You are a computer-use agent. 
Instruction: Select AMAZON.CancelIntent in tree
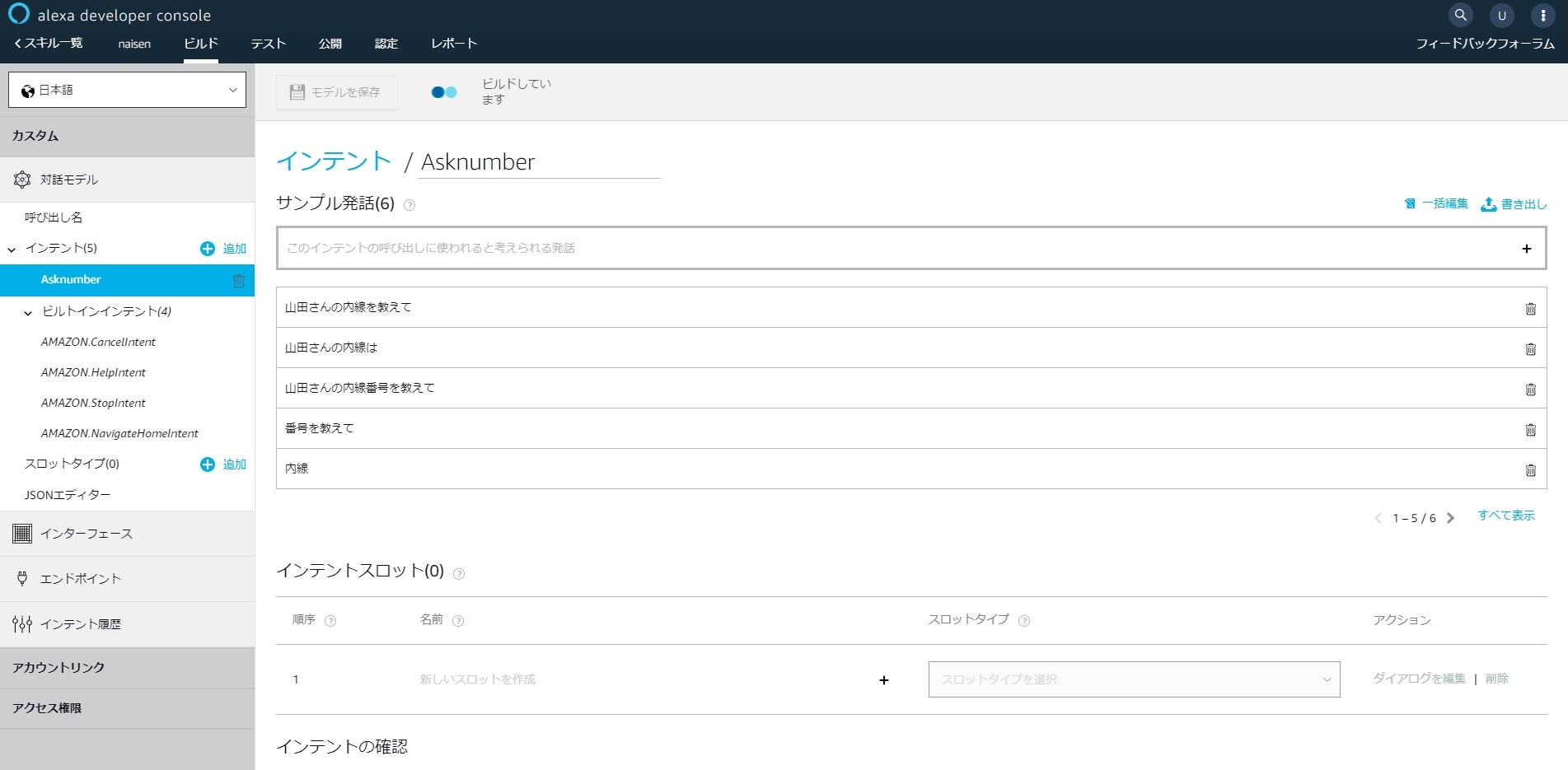coord(98,342)
